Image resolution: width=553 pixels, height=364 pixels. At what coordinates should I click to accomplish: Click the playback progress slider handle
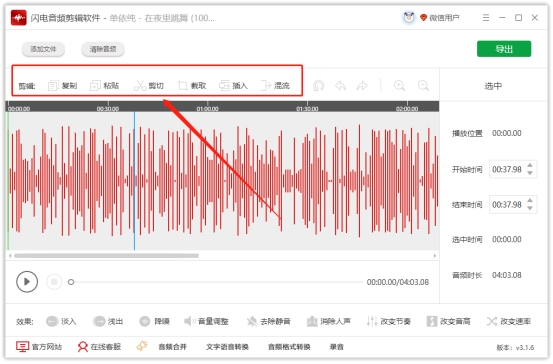[71, 282]
